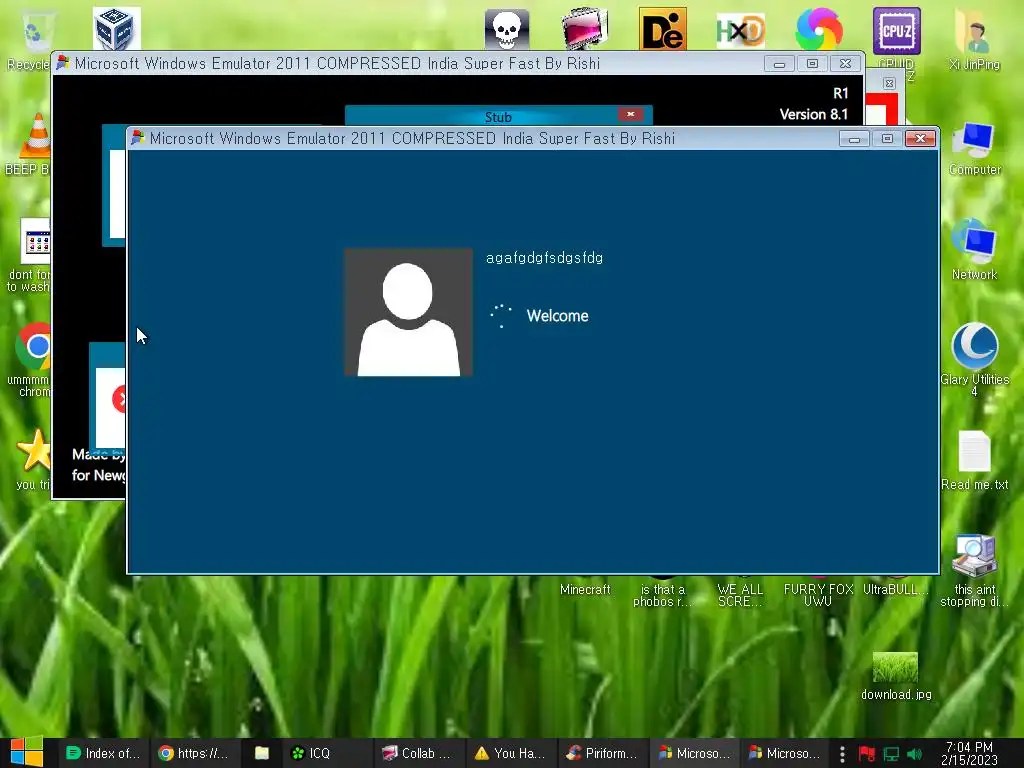Open the file explorer folder taskbar item

click(x=261, y=753)
